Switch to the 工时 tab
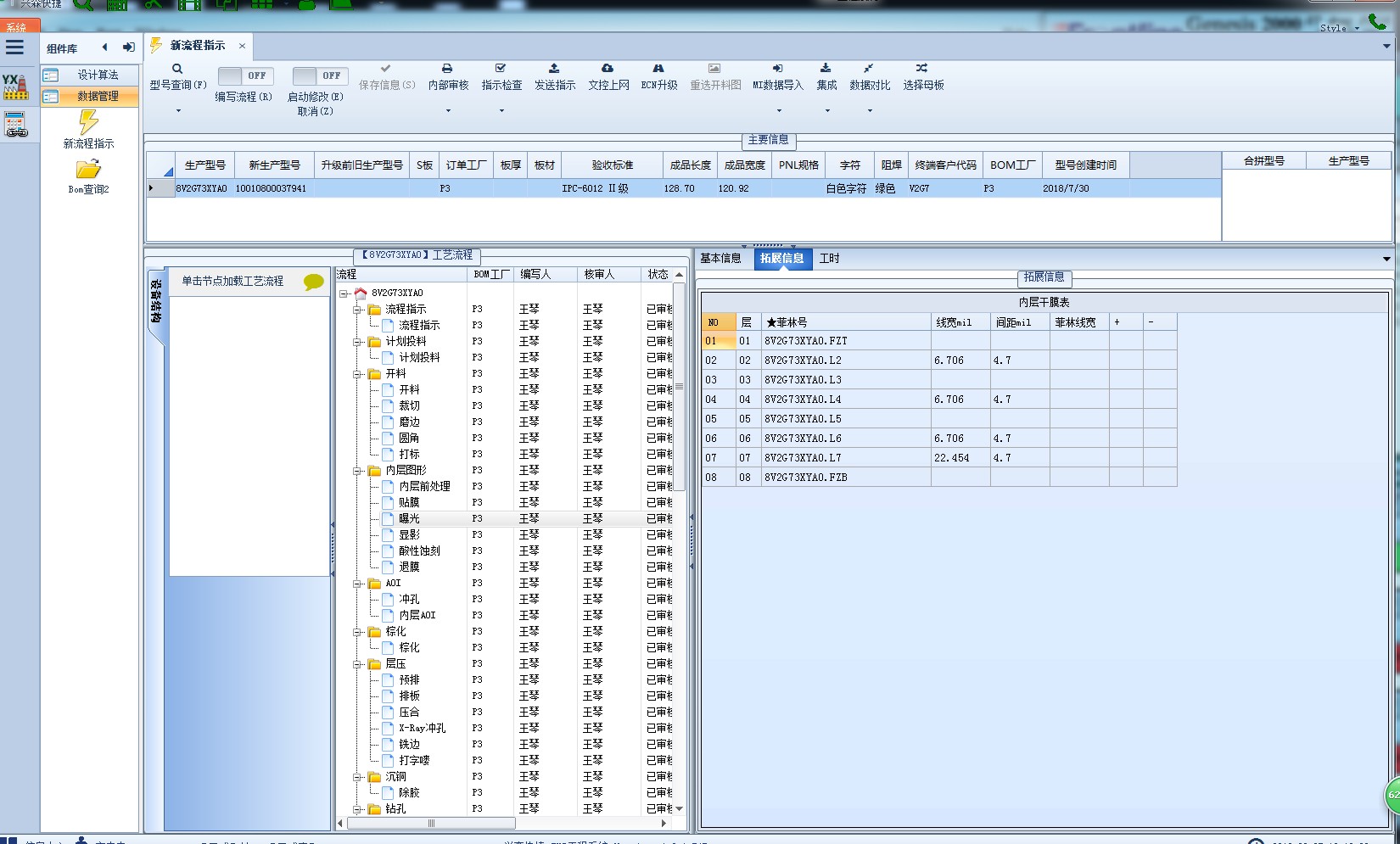This screenshot has height=844, width=1400. (x=829, y=259)
